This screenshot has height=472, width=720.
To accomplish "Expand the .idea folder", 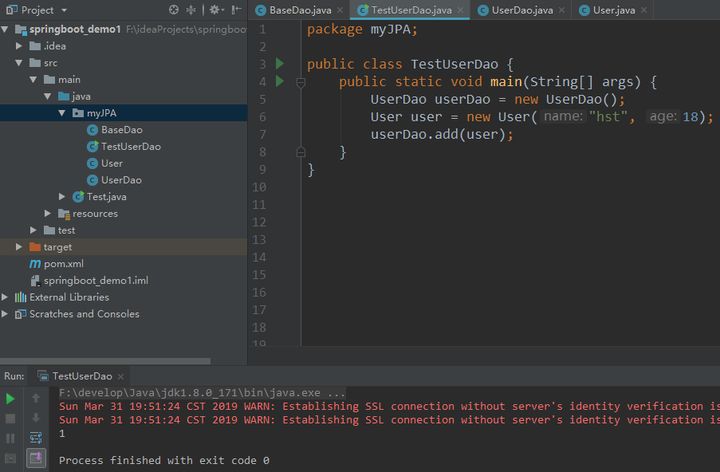I will [19, 46].
